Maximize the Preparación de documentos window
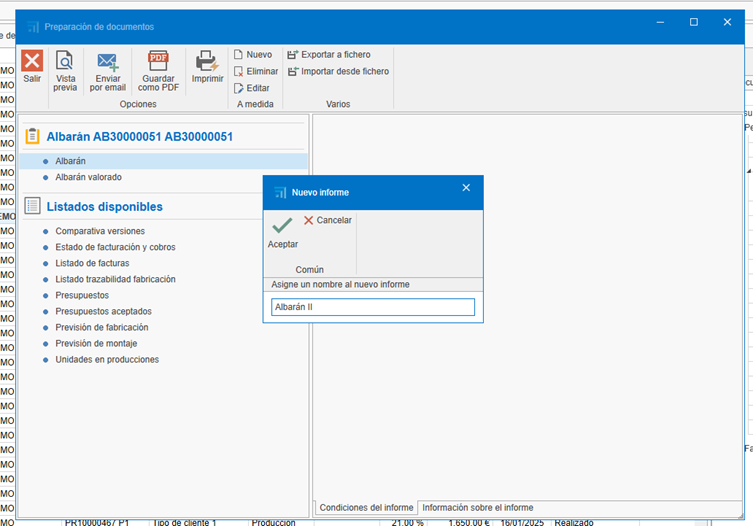This screenshot has width=753, height=526. click(693, 22)
